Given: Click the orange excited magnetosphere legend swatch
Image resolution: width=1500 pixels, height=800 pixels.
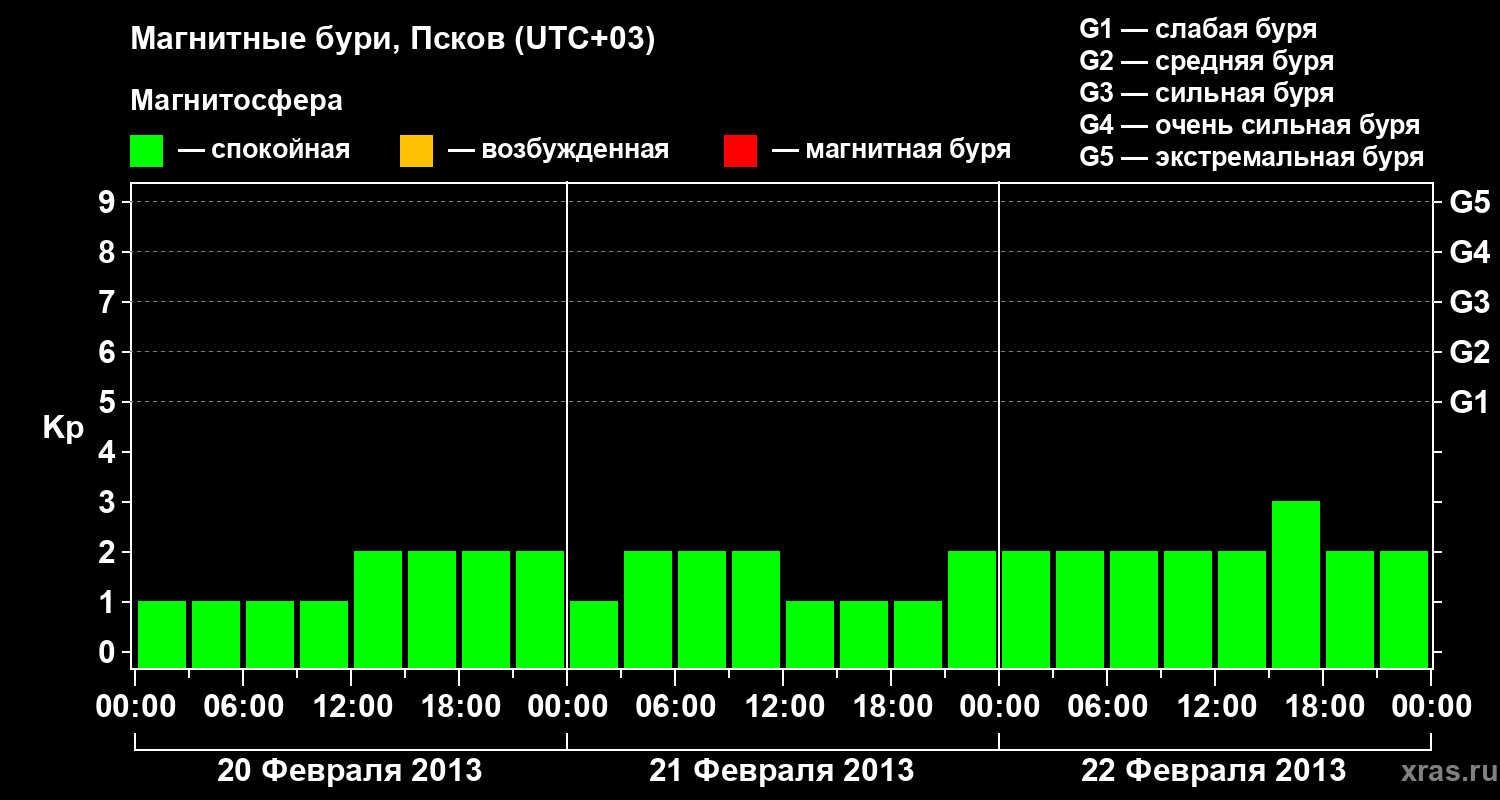Looking at the screenshot, I should (x=416, y=151).
